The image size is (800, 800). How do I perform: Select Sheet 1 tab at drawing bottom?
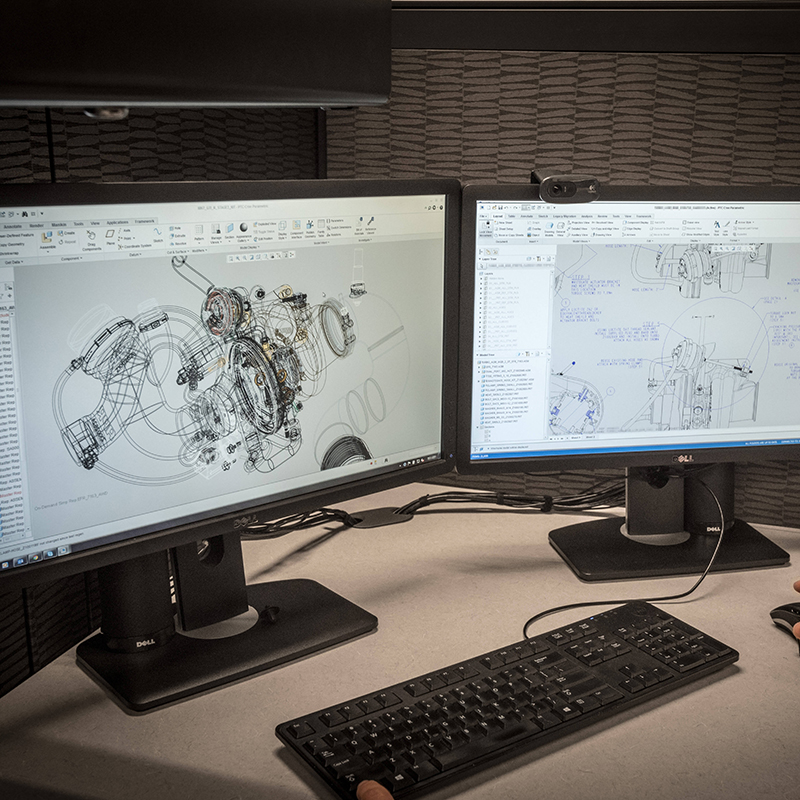[x=576, y=438]
